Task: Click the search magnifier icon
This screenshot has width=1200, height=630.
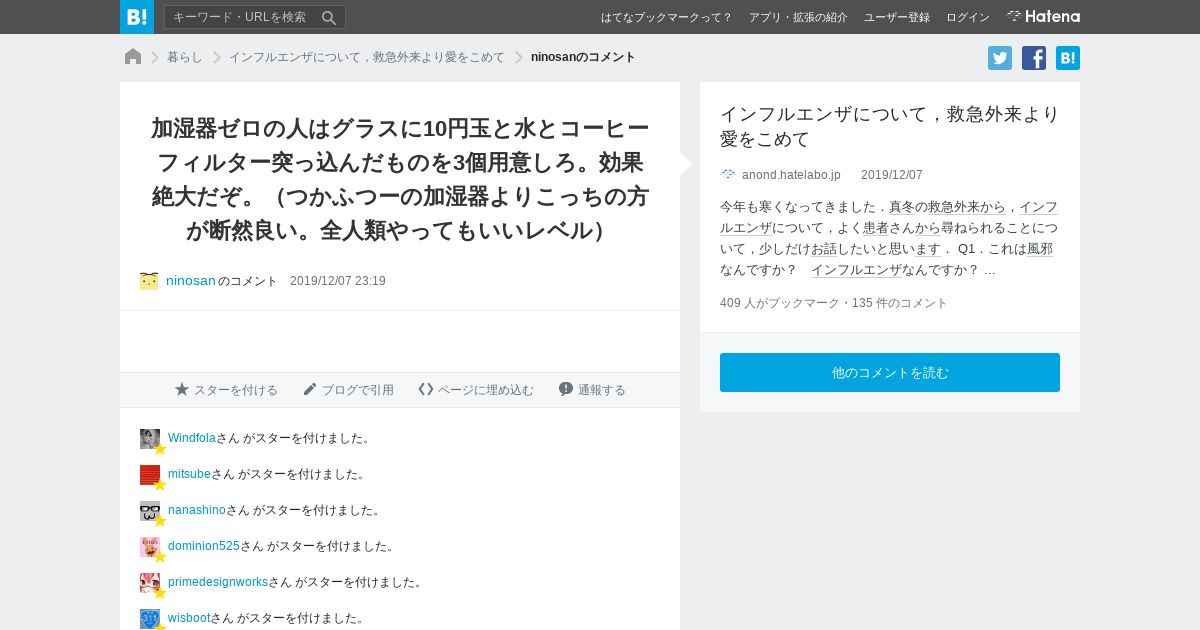Action: 329,17
